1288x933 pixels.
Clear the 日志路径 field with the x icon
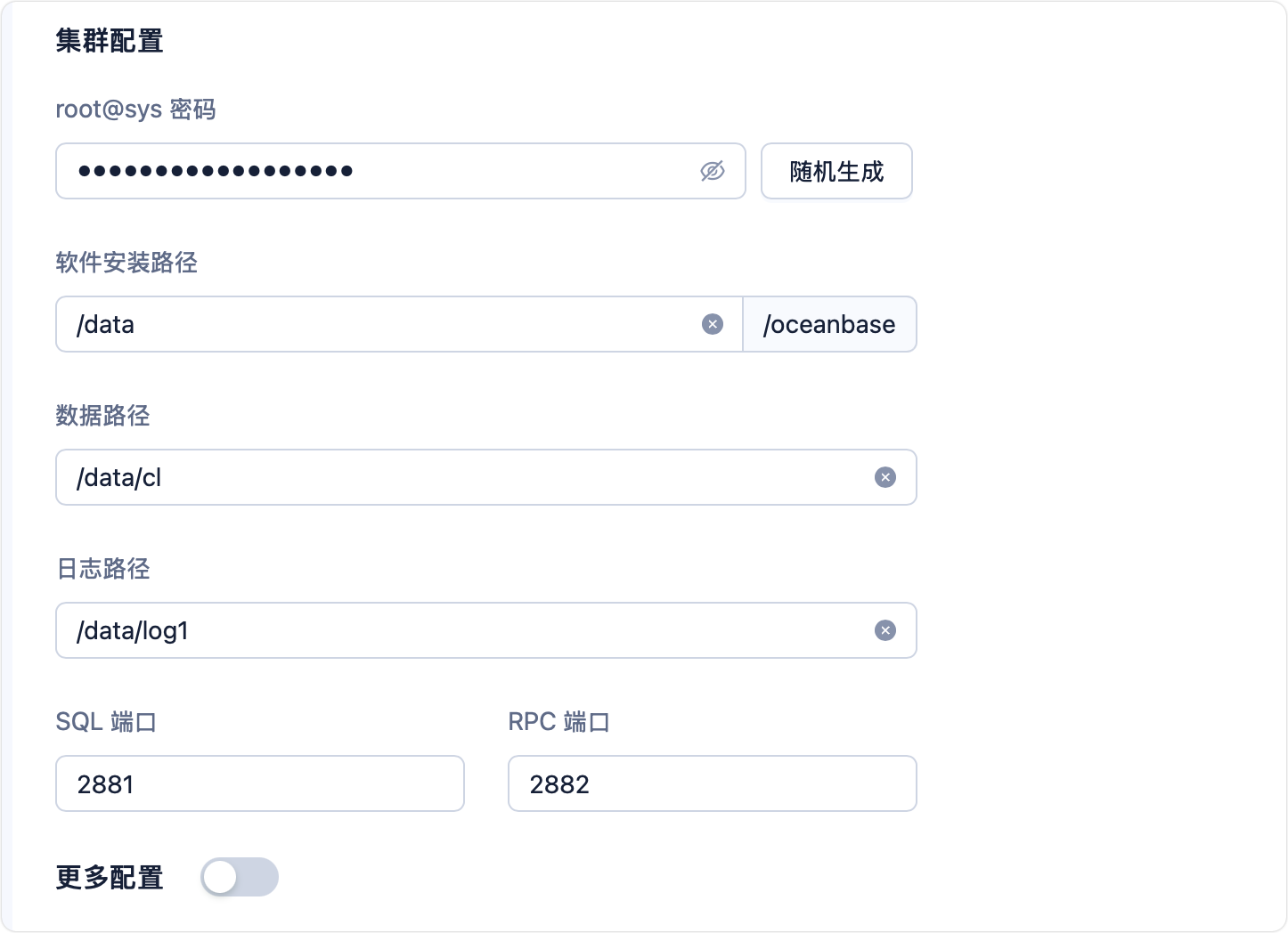[885, 630]
